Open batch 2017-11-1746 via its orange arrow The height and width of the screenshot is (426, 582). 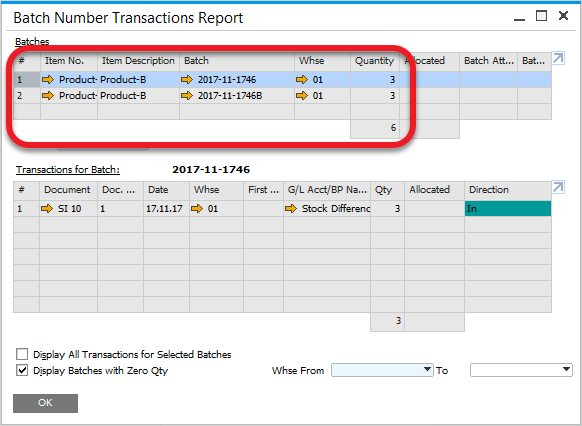click(187, 79)
